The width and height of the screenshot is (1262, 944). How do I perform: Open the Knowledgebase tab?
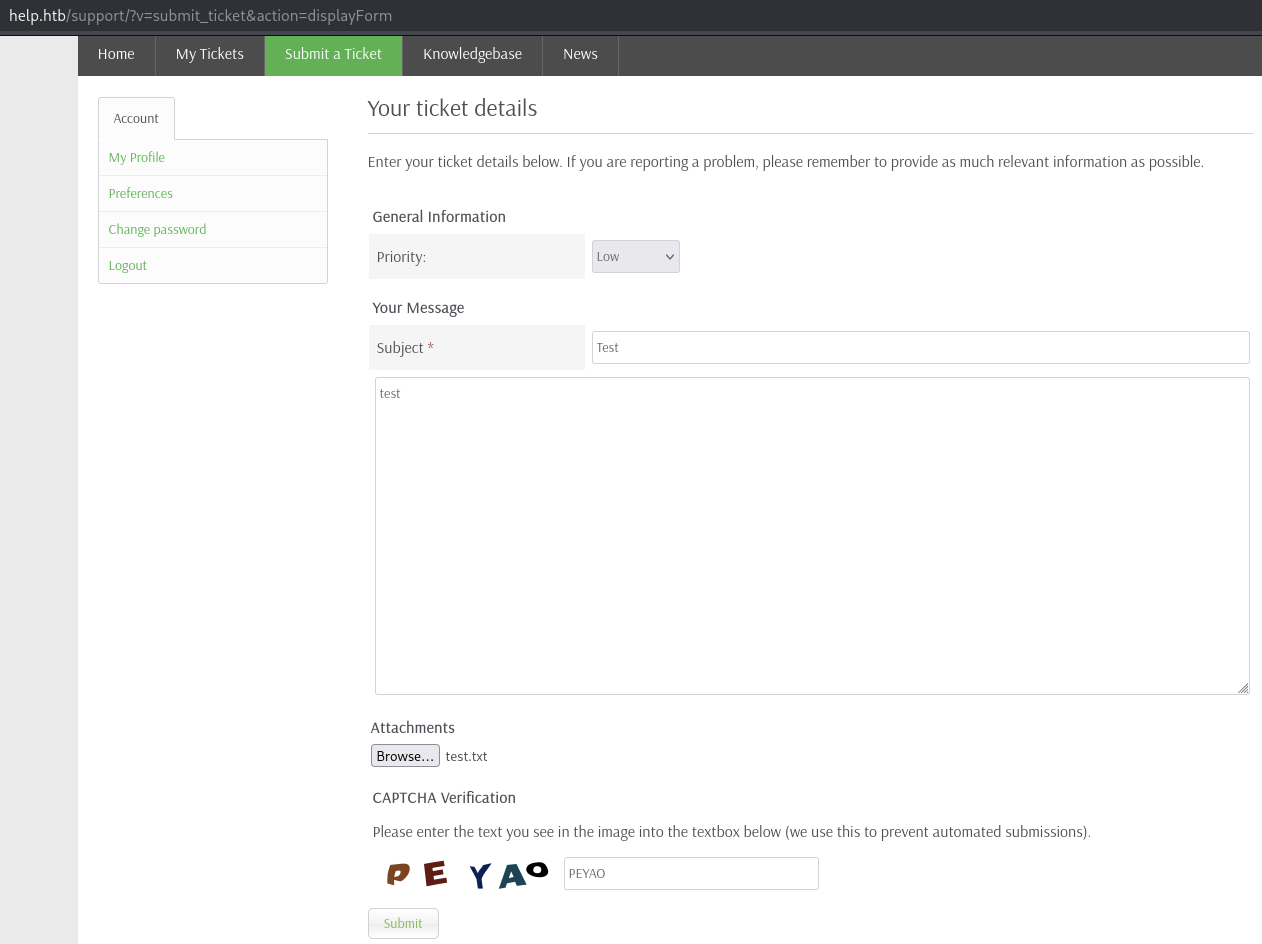click(472, 55)
